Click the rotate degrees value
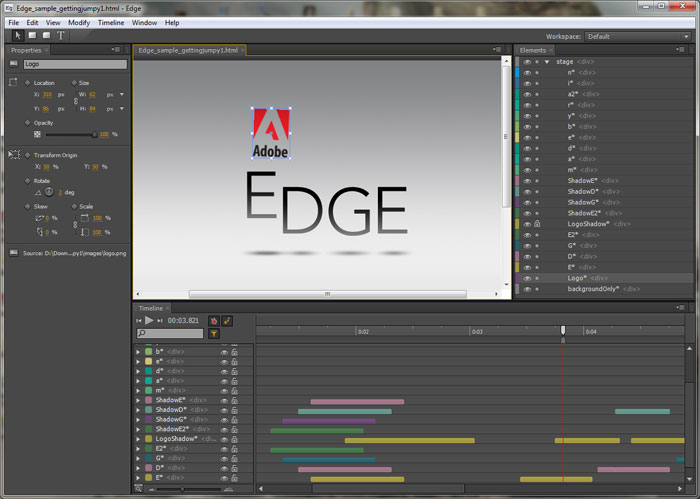This screenshot has width=700, height=499. pos(60,192)
